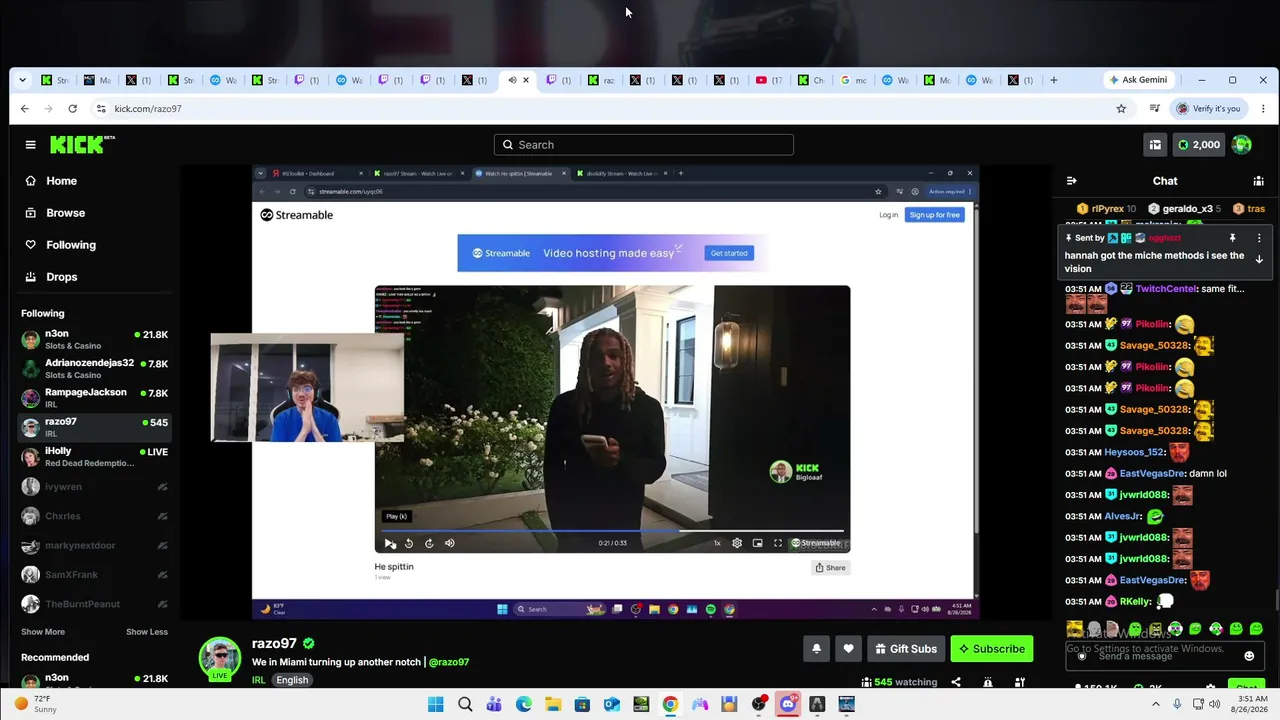The height and width of the screenshot is (720, 1280).
Task: Open Ask Gemini in Chrome
Action: coord(1138,80)
